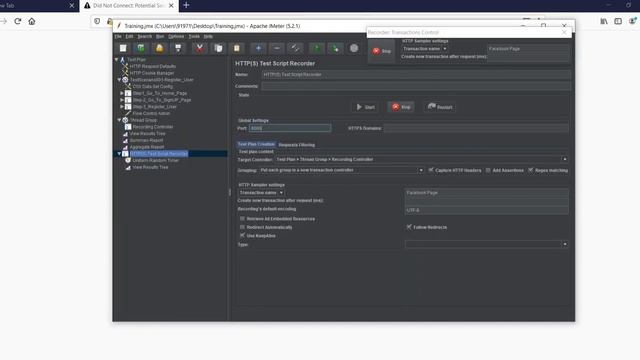Viewport: 640px width, 360px height.
Task: Select the Test Plan root node
Action: [x=136, y=60]
